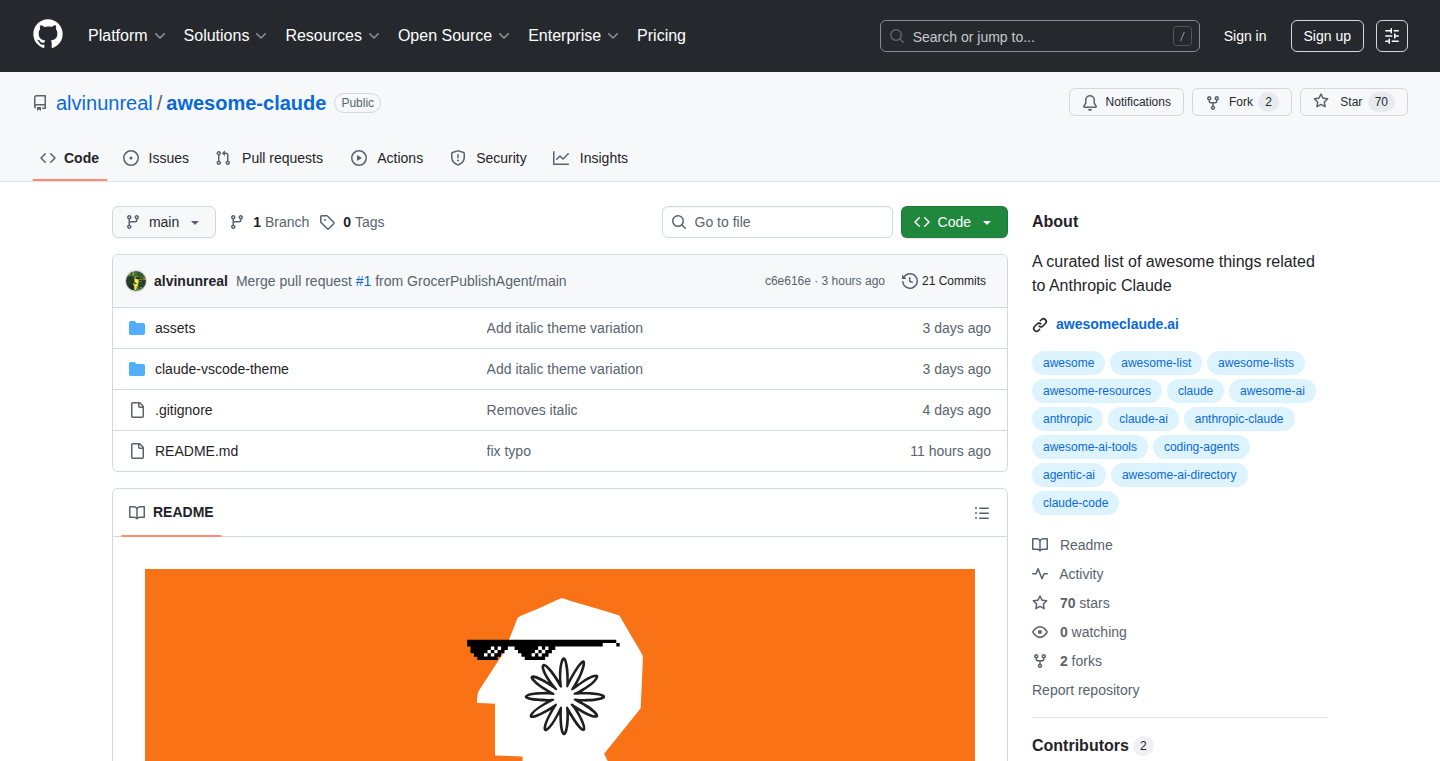Visit the awesomeclaude.ai website link

[x=1117, y=324]
